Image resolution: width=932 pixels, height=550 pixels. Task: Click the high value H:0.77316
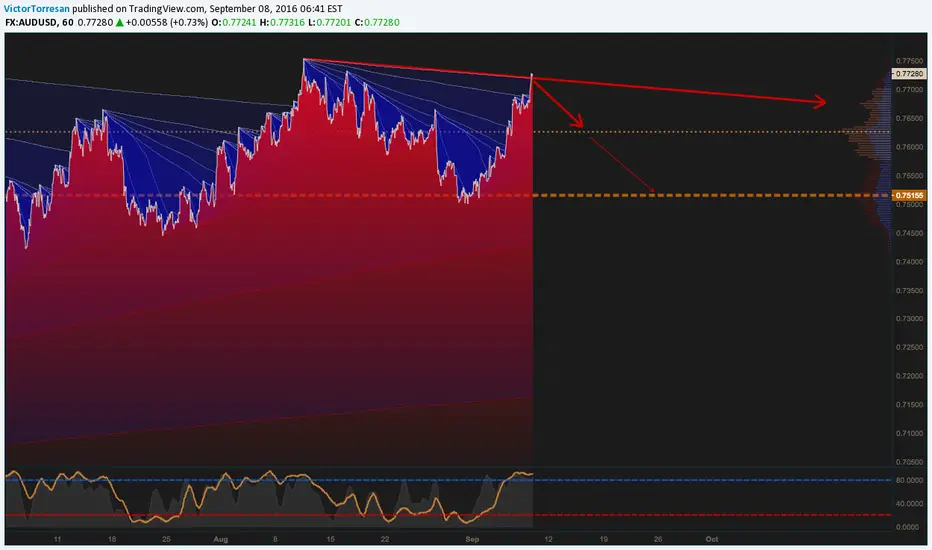(282, 23)
